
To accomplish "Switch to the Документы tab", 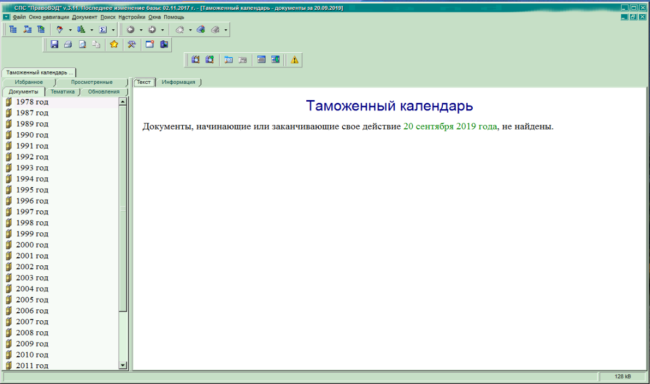I will tap(23, 92).
